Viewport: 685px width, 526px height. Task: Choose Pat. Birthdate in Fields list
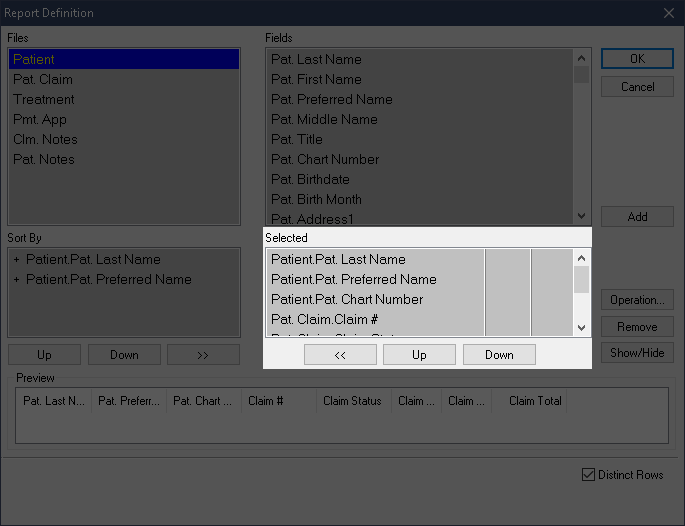[310, 179]
